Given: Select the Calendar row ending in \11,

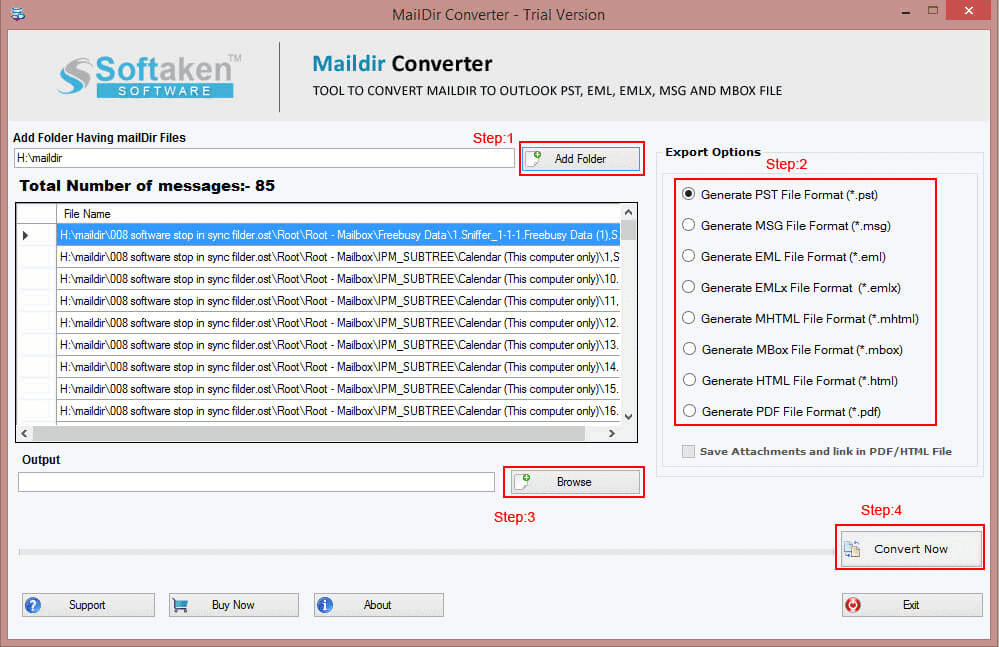Looking at the screenshot, I should coord(338,301).
